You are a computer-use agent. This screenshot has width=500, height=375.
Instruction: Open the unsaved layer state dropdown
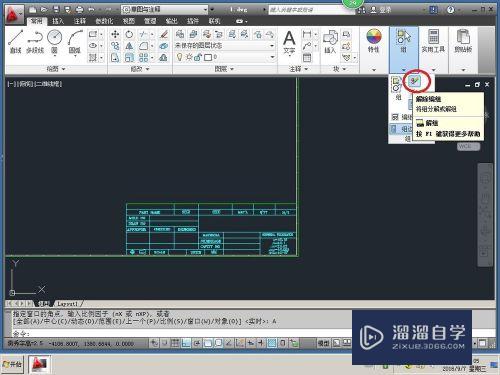[x=225, y=45]
